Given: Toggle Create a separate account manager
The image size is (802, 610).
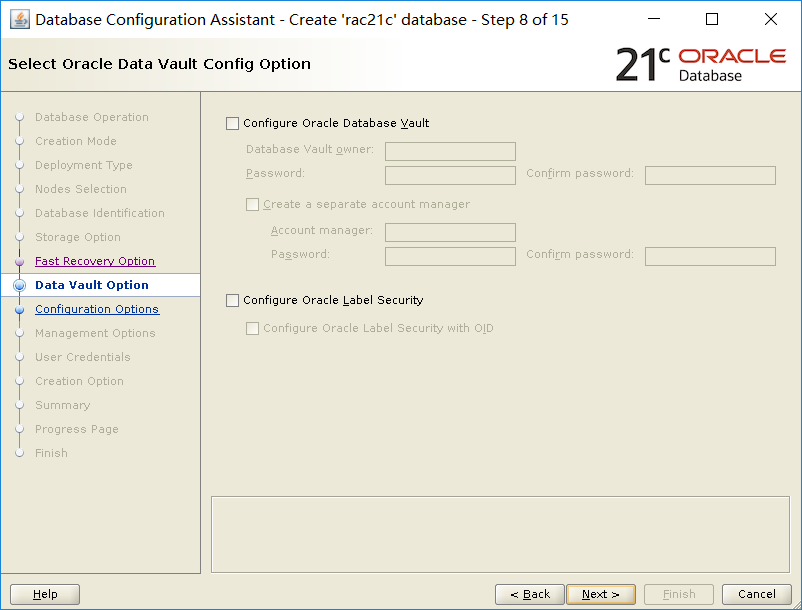Looking at the screenshot, I should 252,205.
